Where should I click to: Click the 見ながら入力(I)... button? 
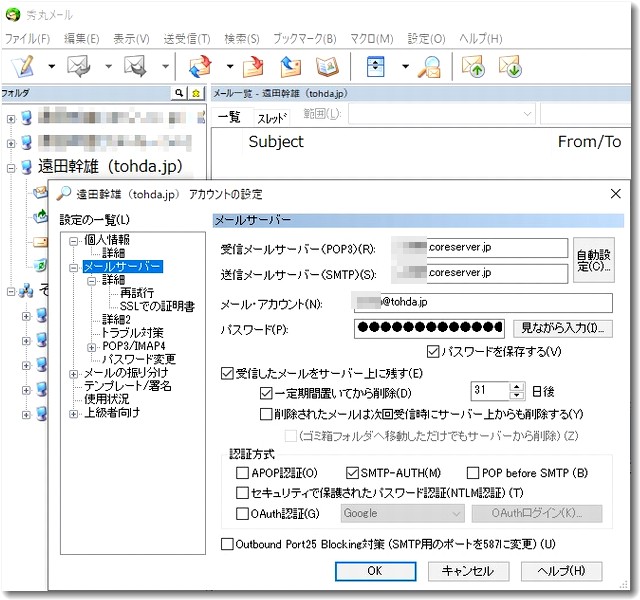pos(562,328)
